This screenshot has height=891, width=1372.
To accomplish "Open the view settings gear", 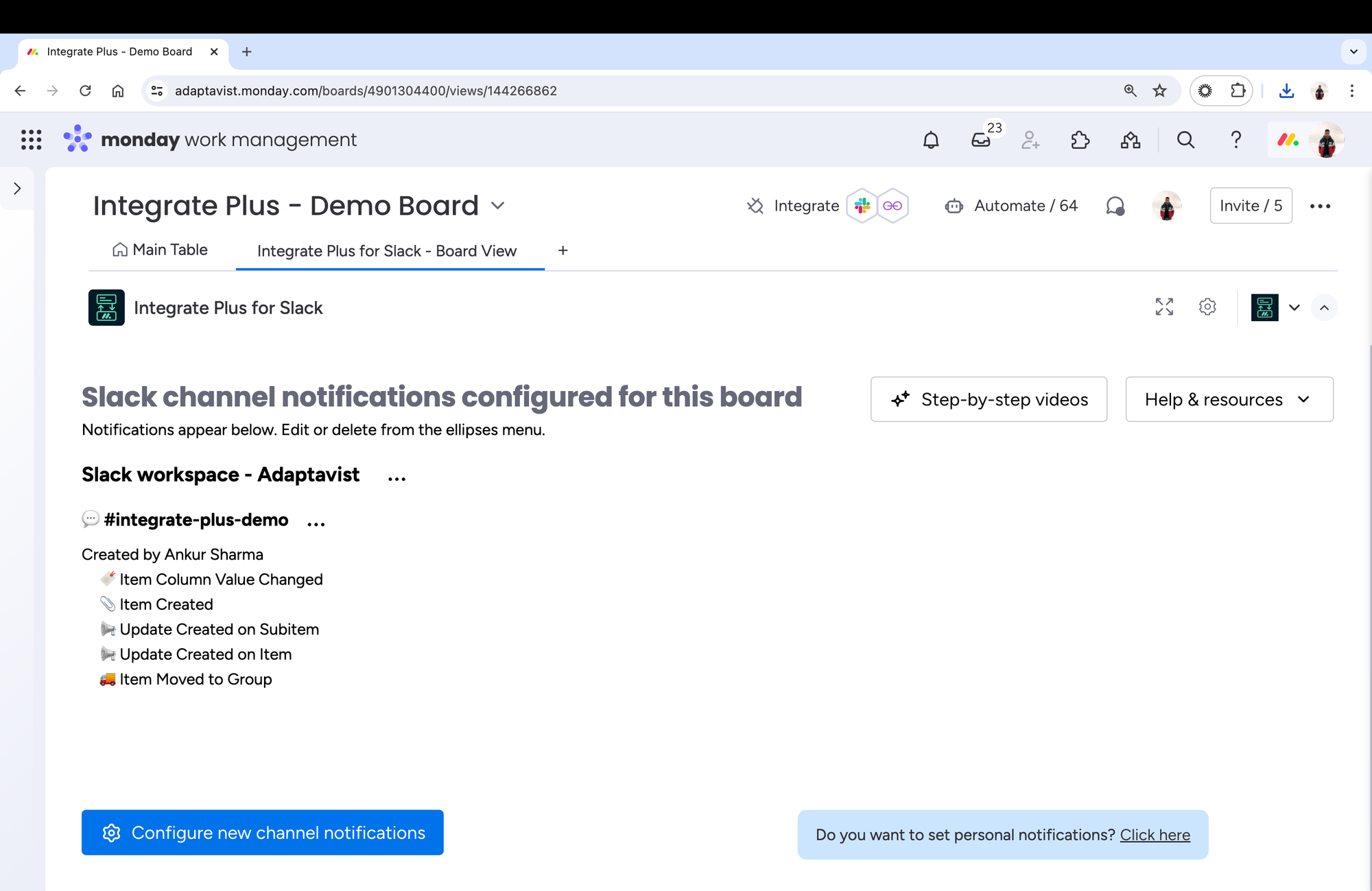I will [1207, 307].
